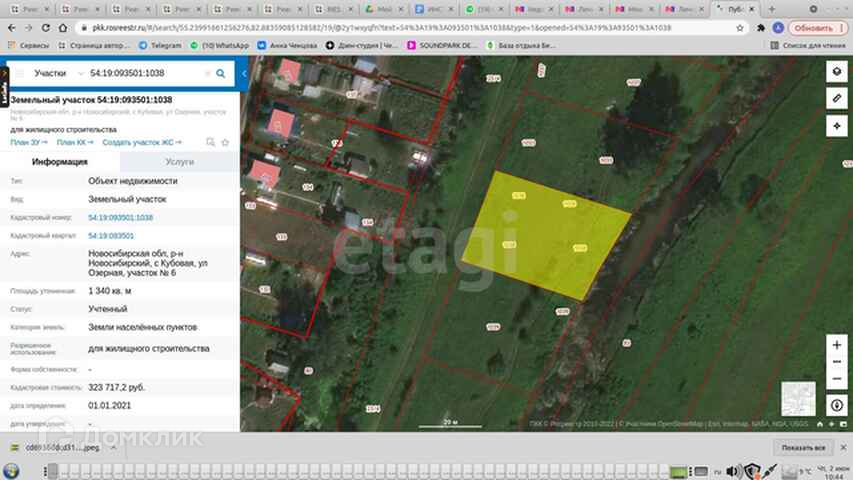
Task: Open the Участки search type dropdown
Action: pyautogui.click(x=79, y=73)
